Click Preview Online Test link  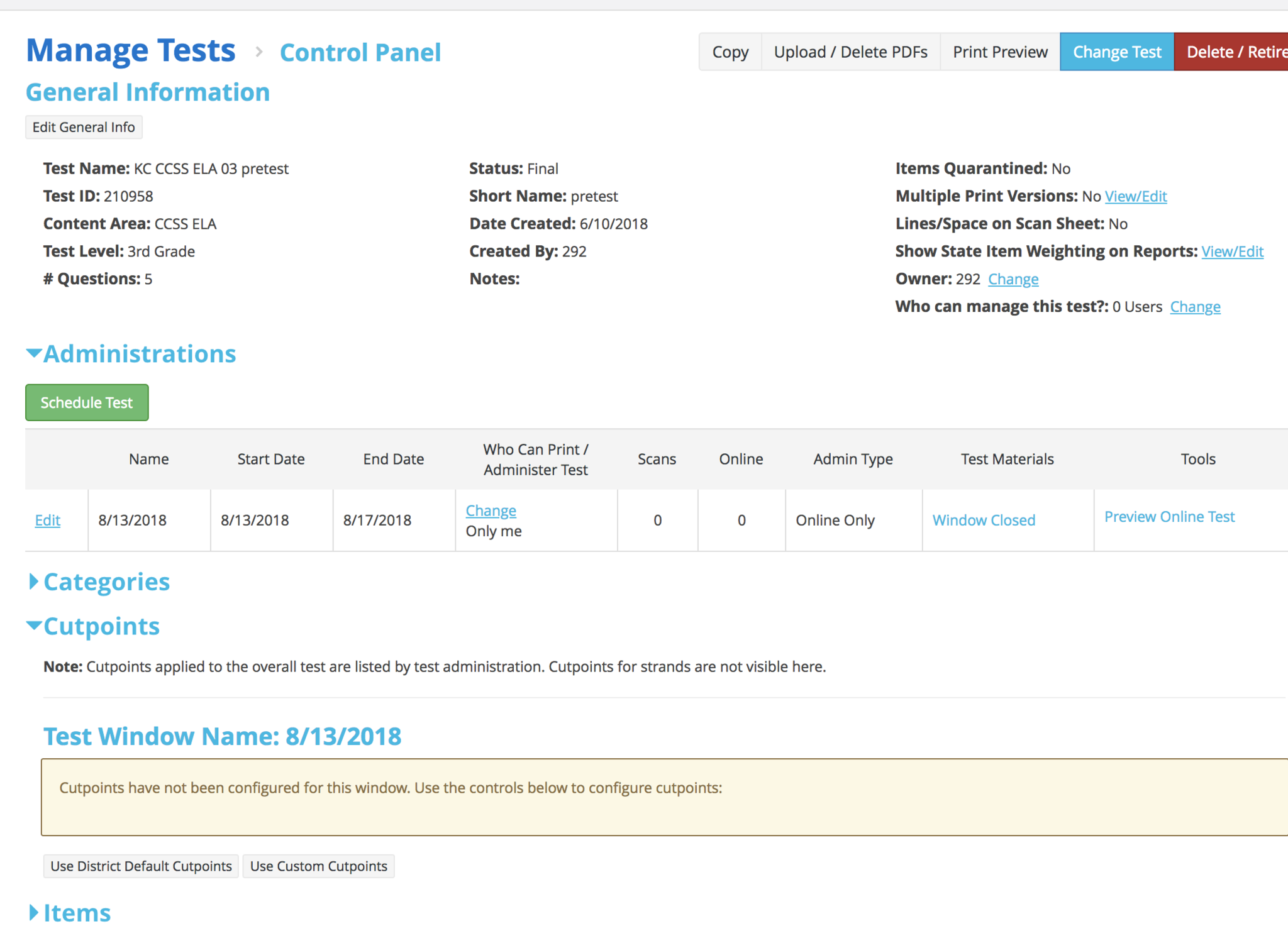click(x=1169, y=517)
